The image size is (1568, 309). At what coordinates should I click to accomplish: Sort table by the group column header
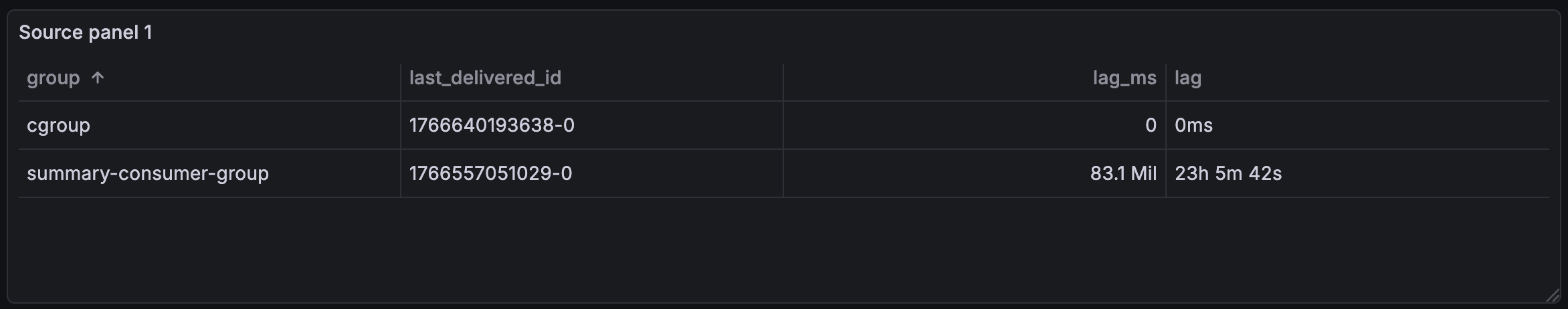(53, 78)
